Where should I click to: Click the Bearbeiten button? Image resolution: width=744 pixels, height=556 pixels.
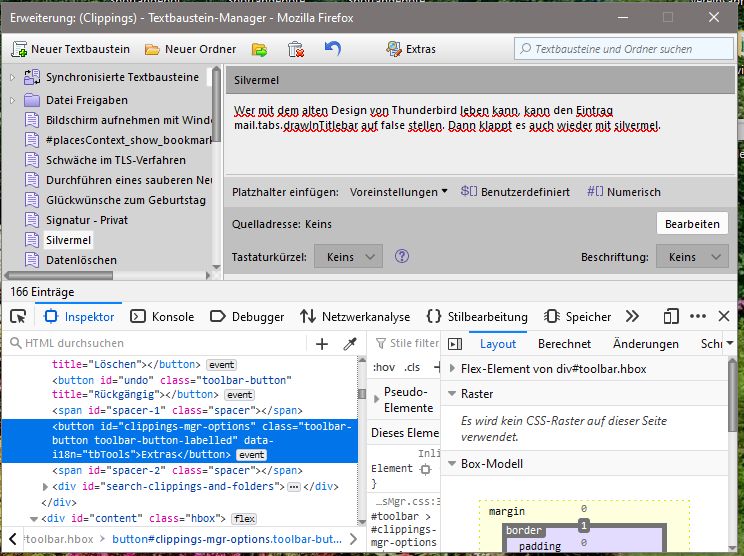[692, 224]
